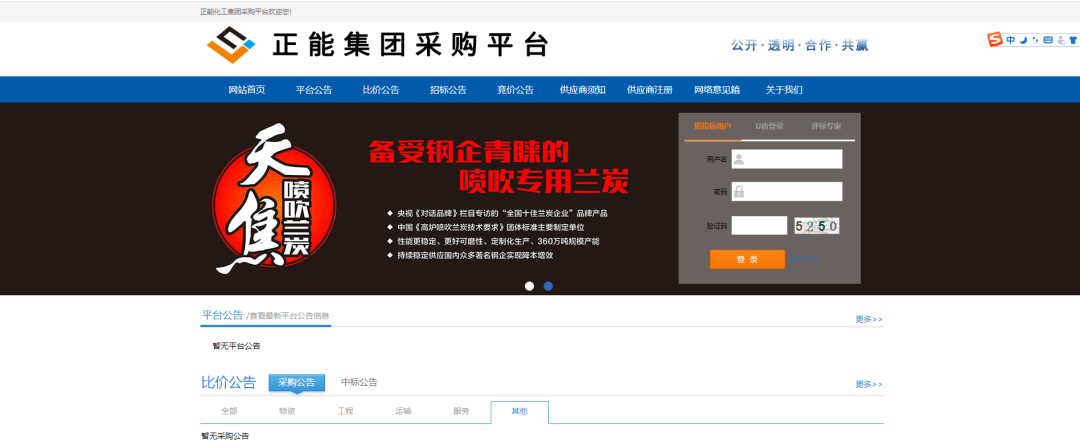This screenshot has height=440, width=1080.
Task: Select the 工程 category tab
Action: 345,411
